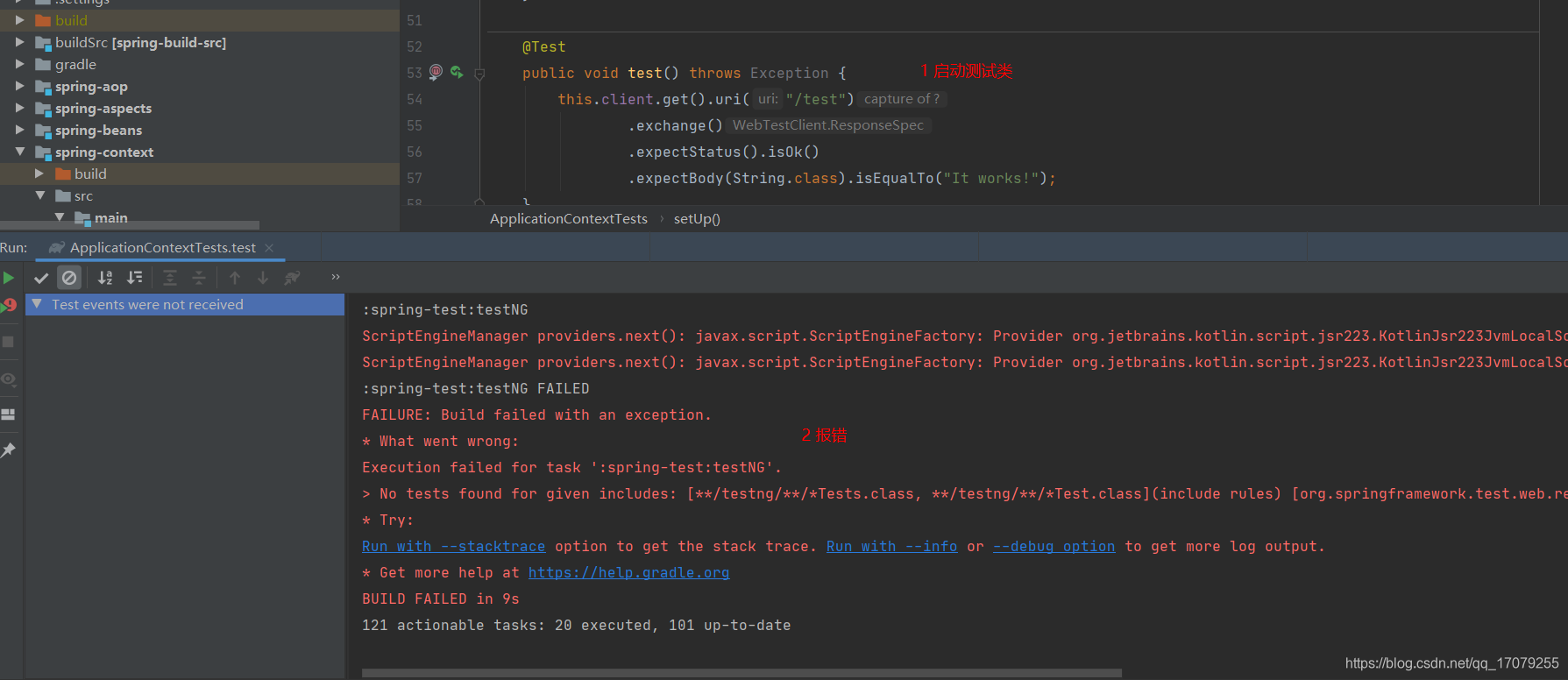Sort tests by duration
Image resolution: width=1568 pixels, height=680 pixels.
134,278
